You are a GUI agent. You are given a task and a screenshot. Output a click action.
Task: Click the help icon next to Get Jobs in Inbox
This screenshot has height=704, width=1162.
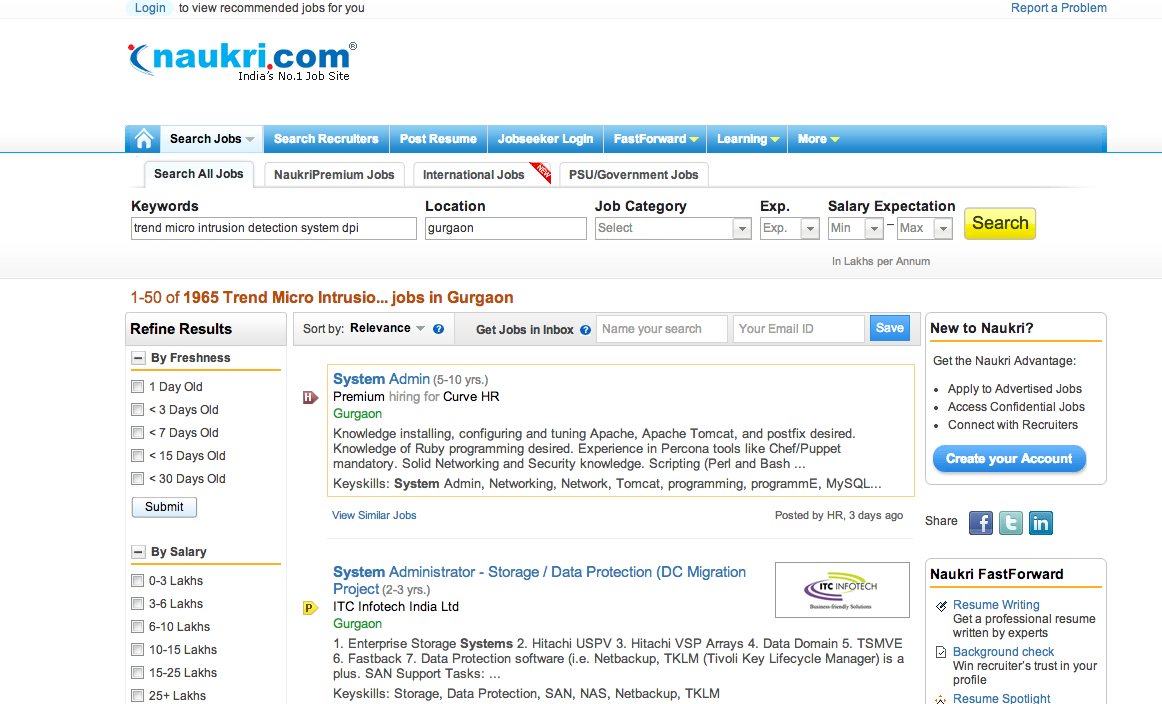(x=585, y=330)
